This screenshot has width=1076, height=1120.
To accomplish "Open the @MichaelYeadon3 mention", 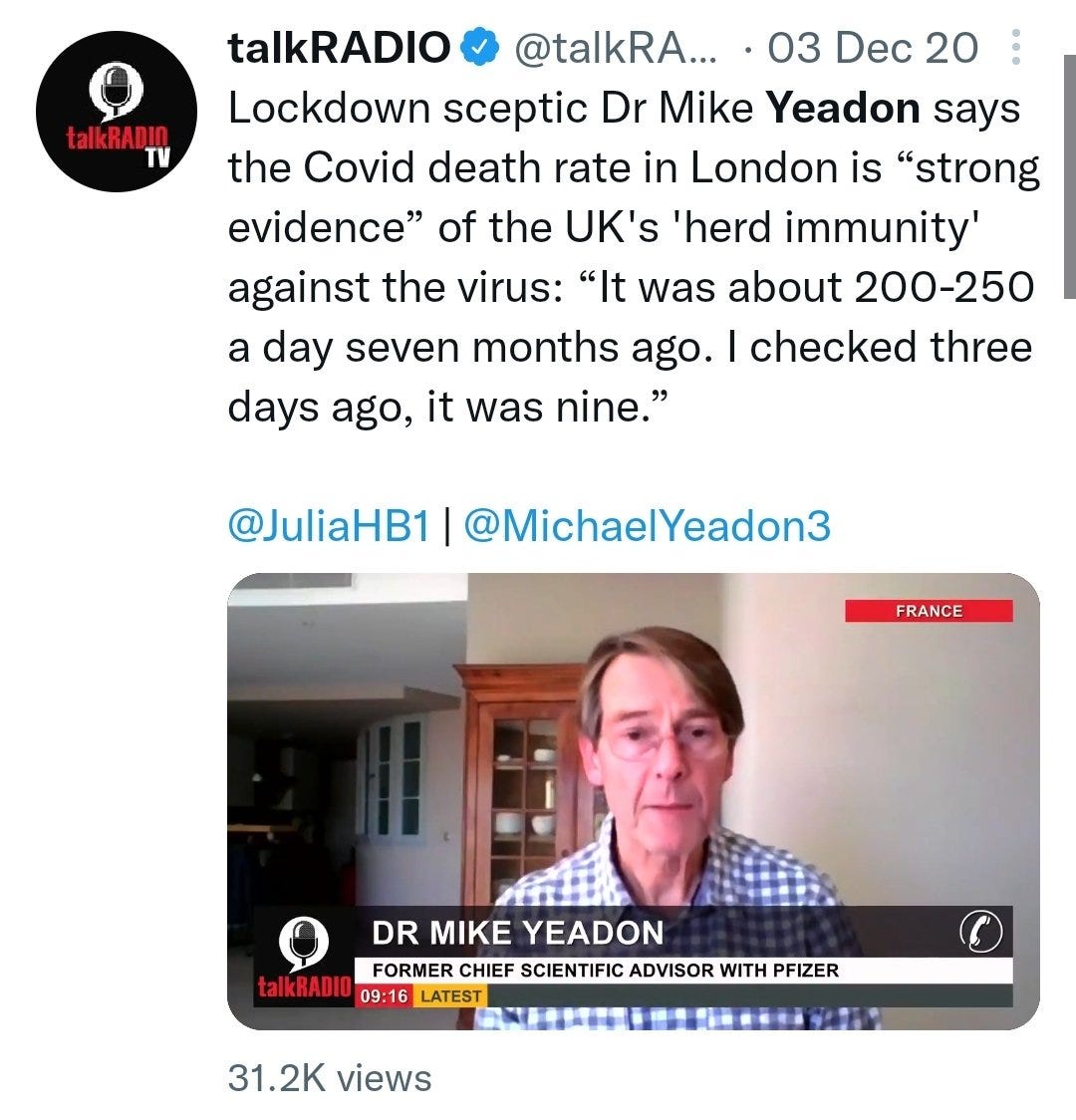I will [x=648, y=526].
